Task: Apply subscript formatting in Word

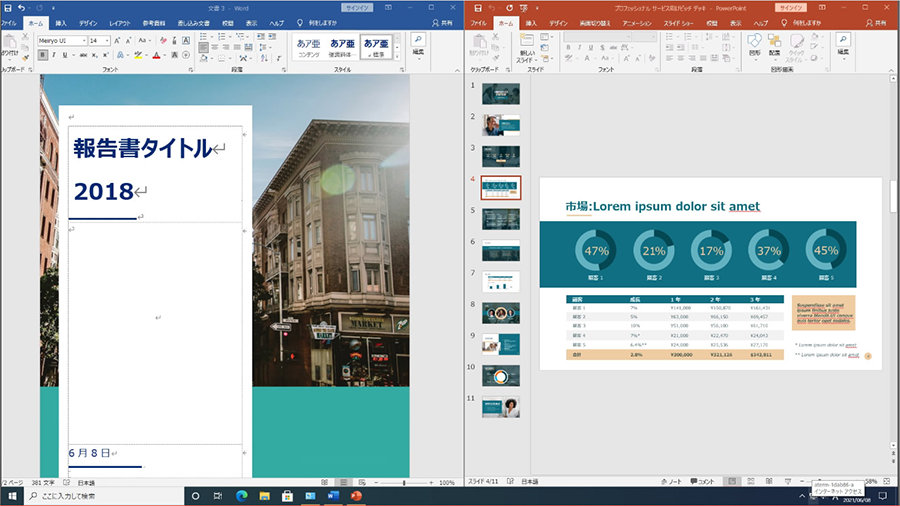Action: tap(95, 56)
